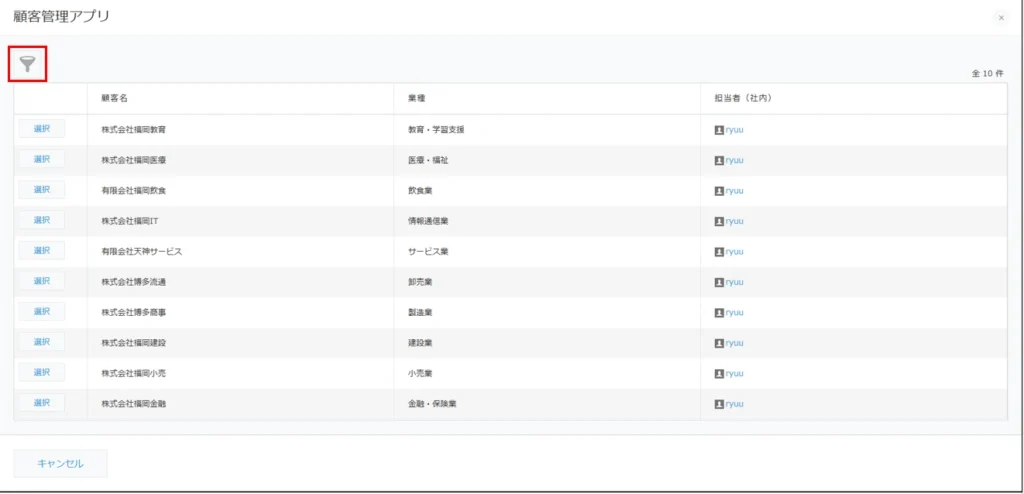1024x494 pixels.
Task: Click user icon in 有限会社天神サービス row
Action: pyautogui.click(x=719, y=252)
